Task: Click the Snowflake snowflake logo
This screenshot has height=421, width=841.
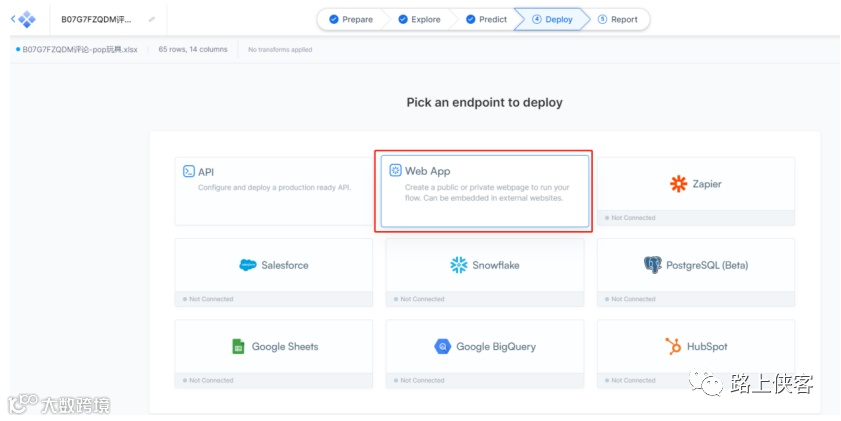Action: [x=459, y=265]
